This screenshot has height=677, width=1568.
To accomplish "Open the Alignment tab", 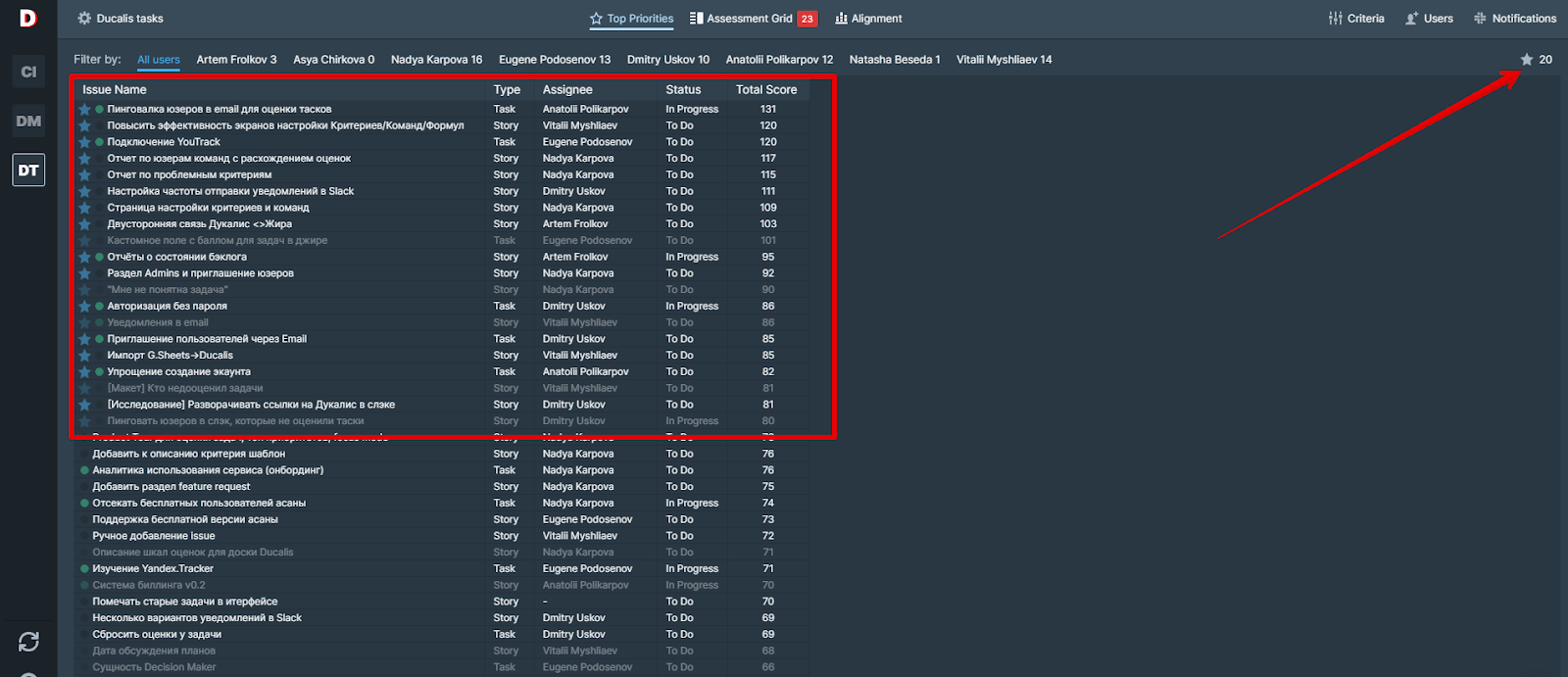I will [x=868, y=19].
